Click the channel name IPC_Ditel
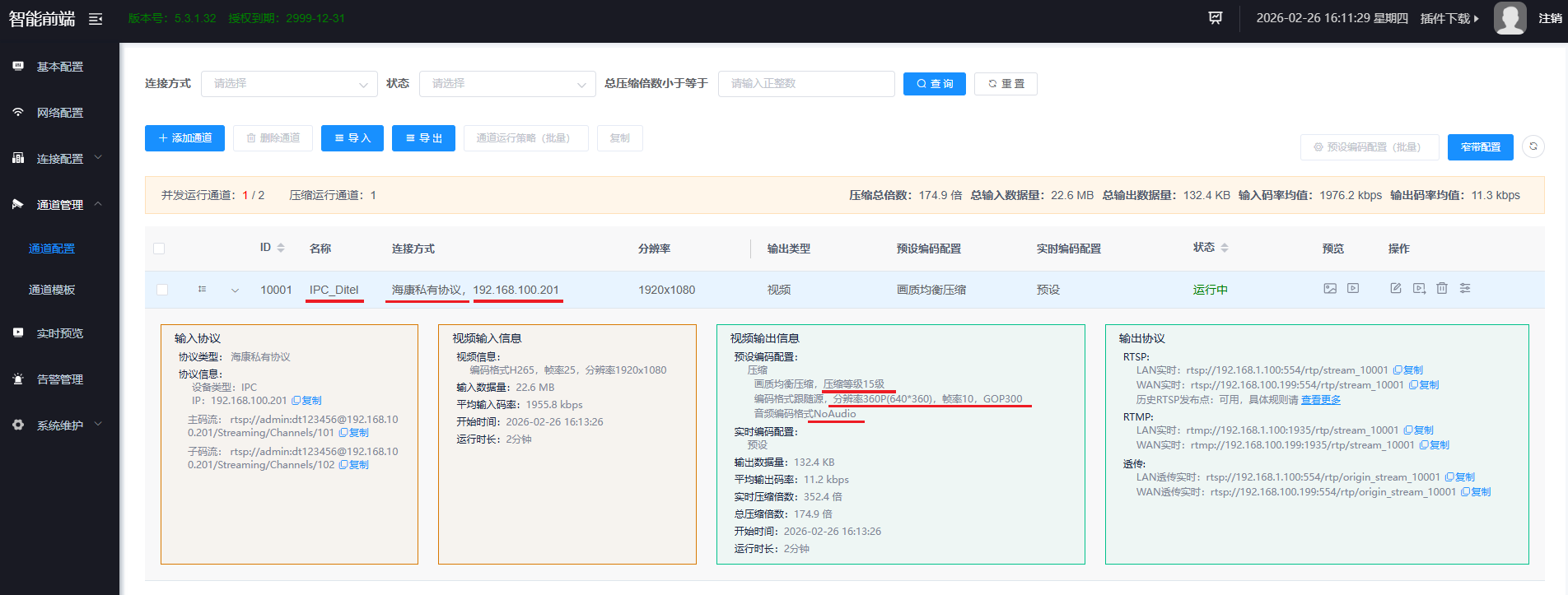The image size is (1568, 595). (334, 290)
